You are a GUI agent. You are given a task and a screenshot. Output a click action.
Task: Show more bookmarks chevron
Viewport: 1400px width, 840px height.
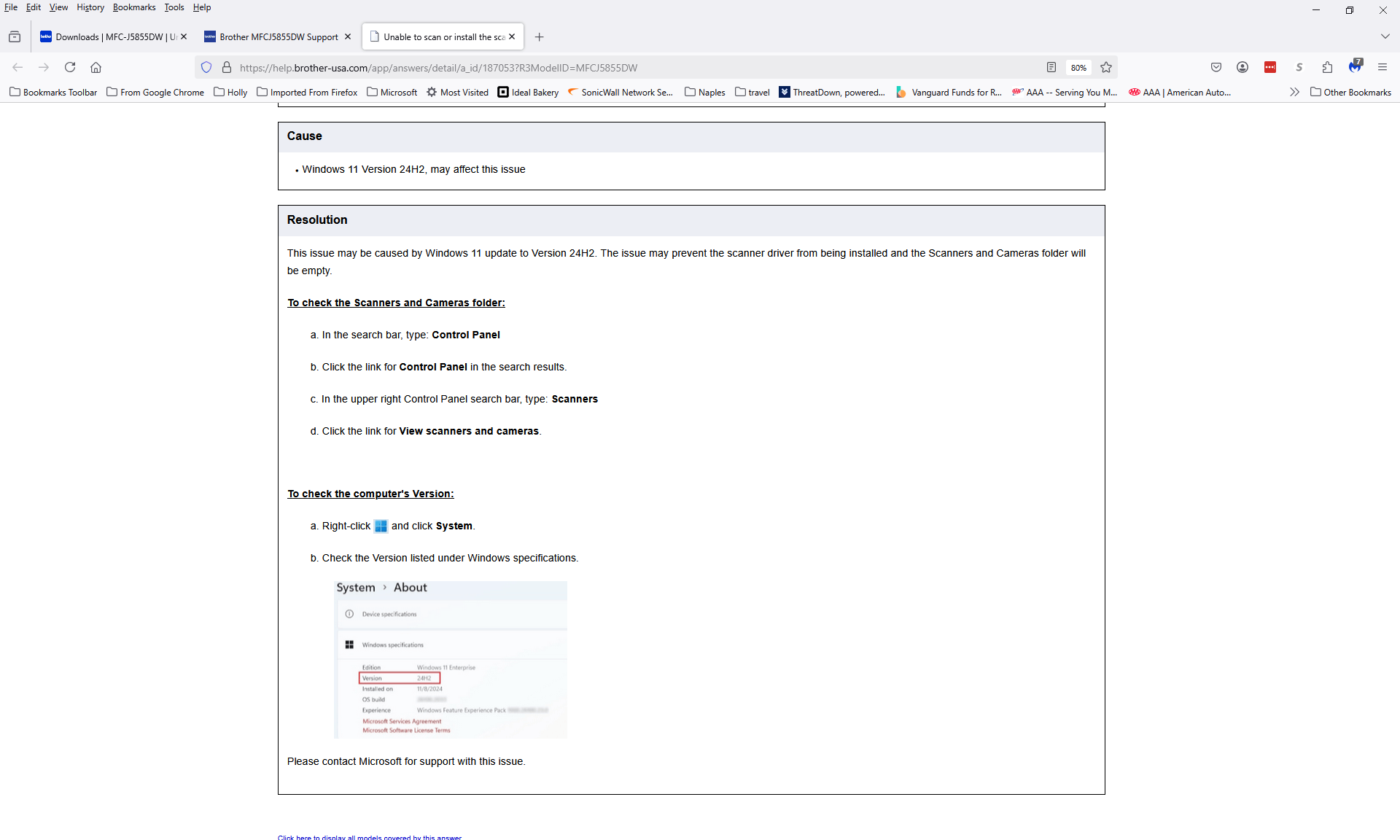1294,92
